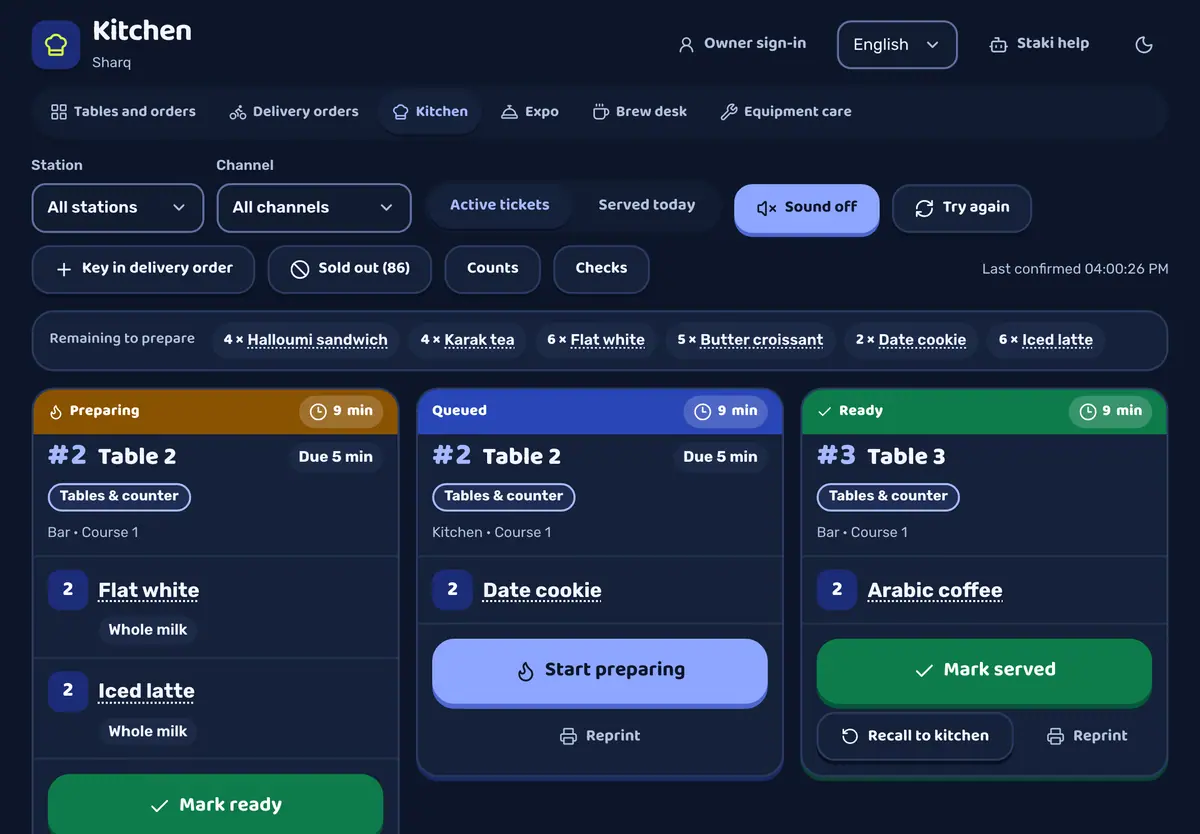The width and height of the screenshot is (1200, 834).
Task: Click Try again refresh button
Action: (962, 208)
